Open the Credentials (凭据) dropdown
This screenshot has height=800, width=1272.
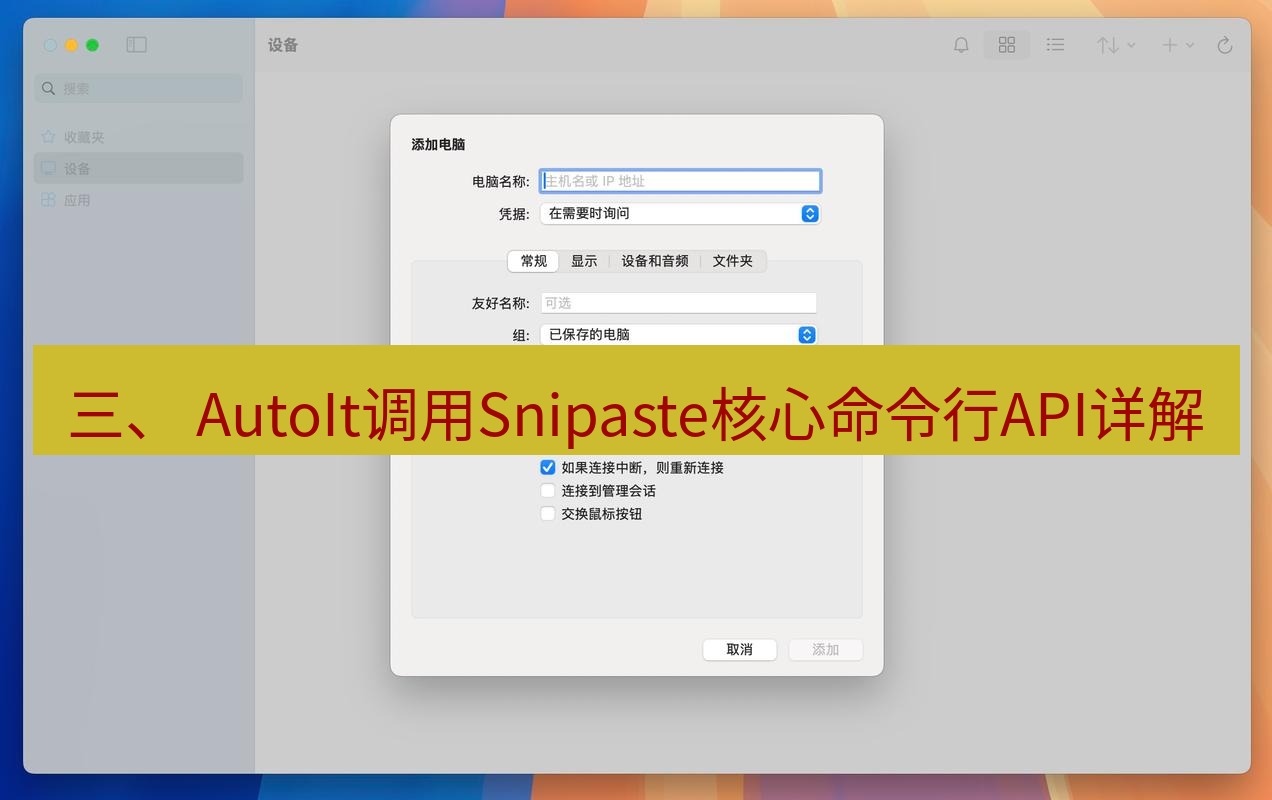pyautogui.click(x=680, y=213)
